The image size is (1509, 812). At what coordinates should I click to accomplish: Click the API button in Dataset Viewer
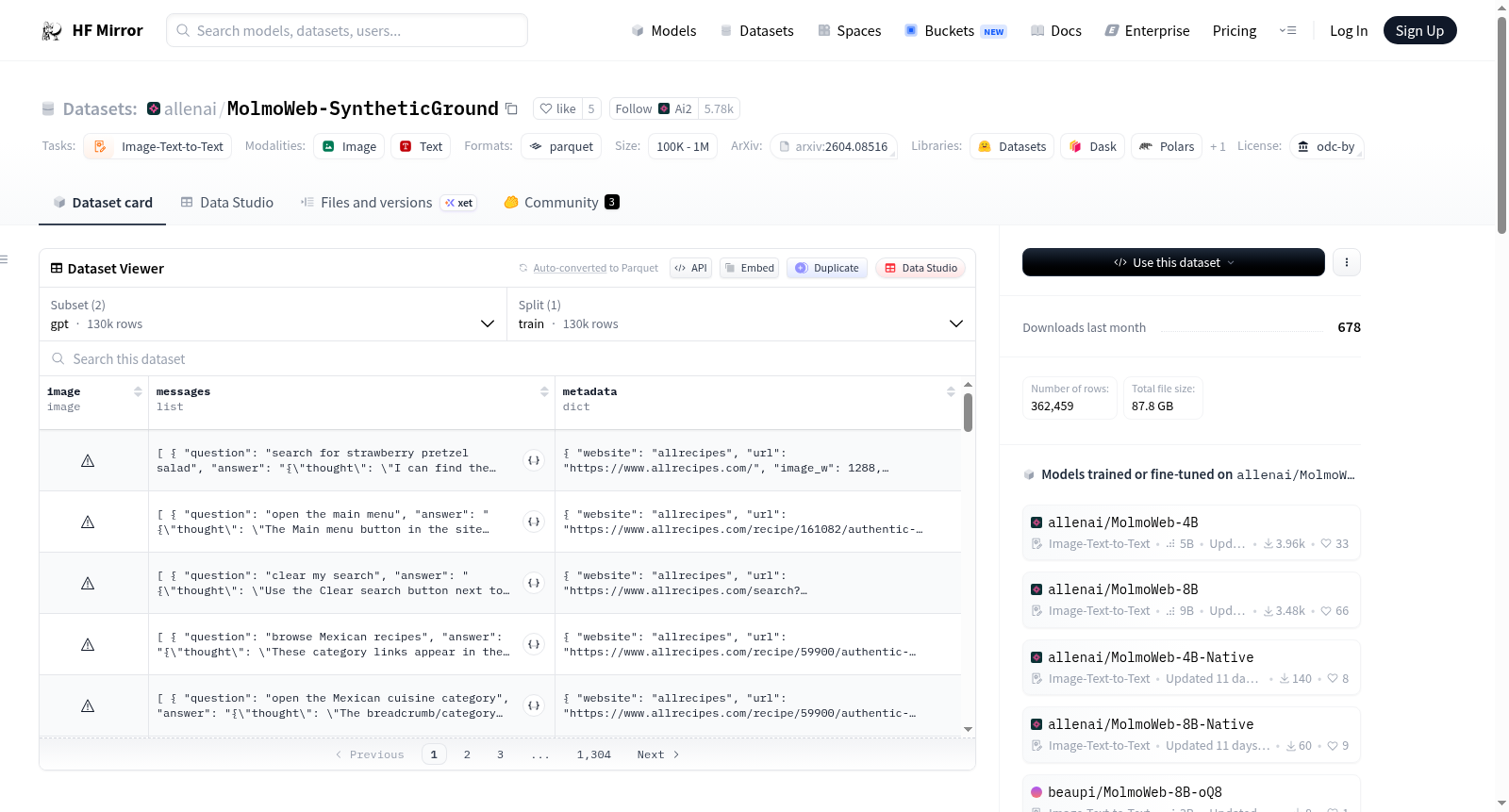tap(690, 268)
